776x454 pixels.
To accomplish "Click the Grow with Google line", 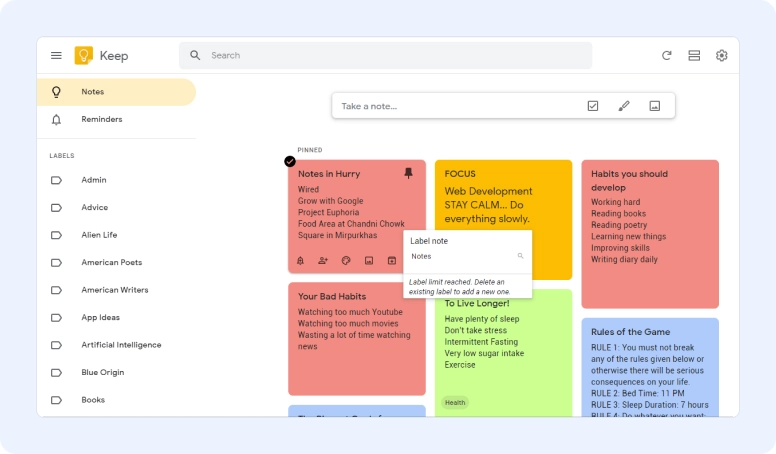I will pyautogui.click(x=331, y=201).
